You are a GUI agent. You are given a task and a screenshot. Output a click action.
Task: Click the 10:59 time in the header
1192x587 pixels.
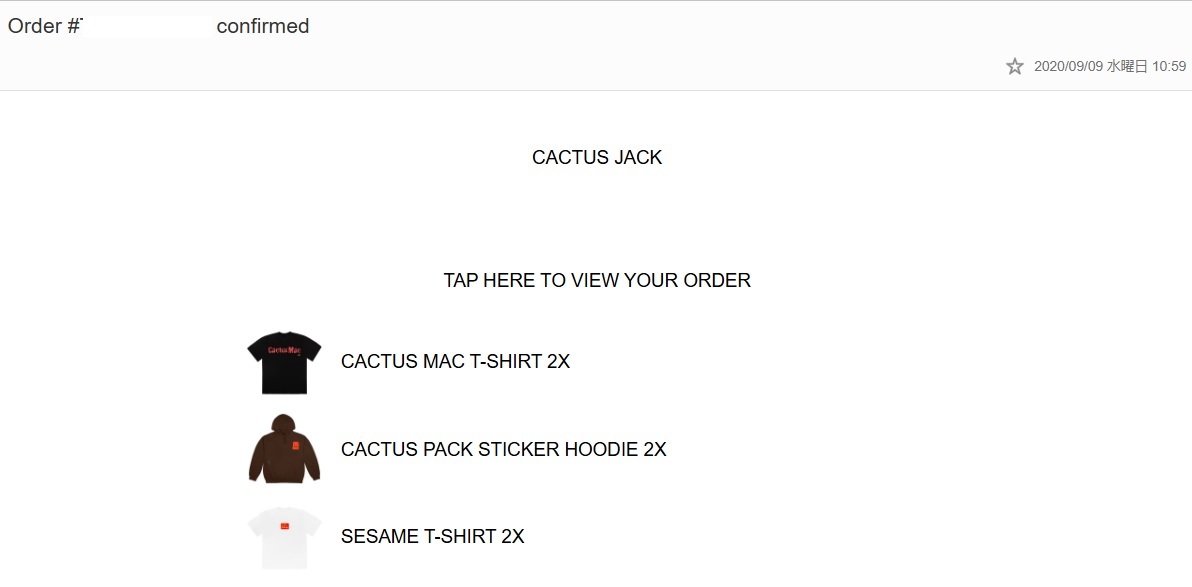(1169, 67)
